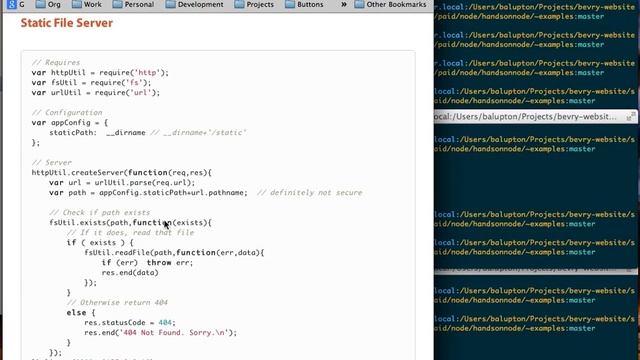Click the 'If it does, read that file' comment

tap(131, 233)
